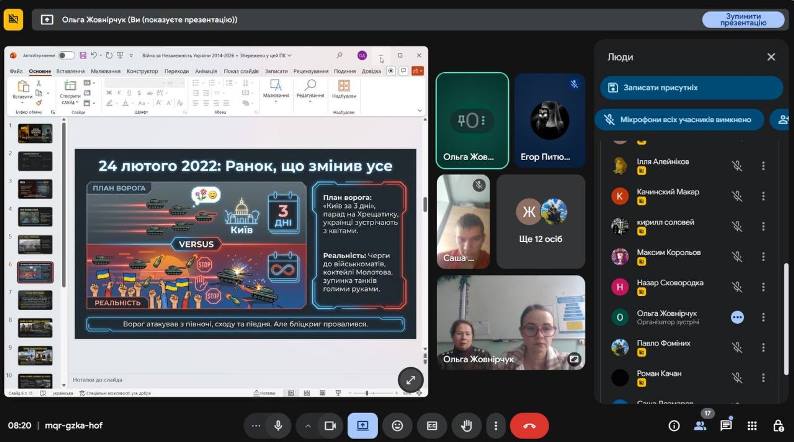
Task: Toggle the microphone button
Action: 278,426
